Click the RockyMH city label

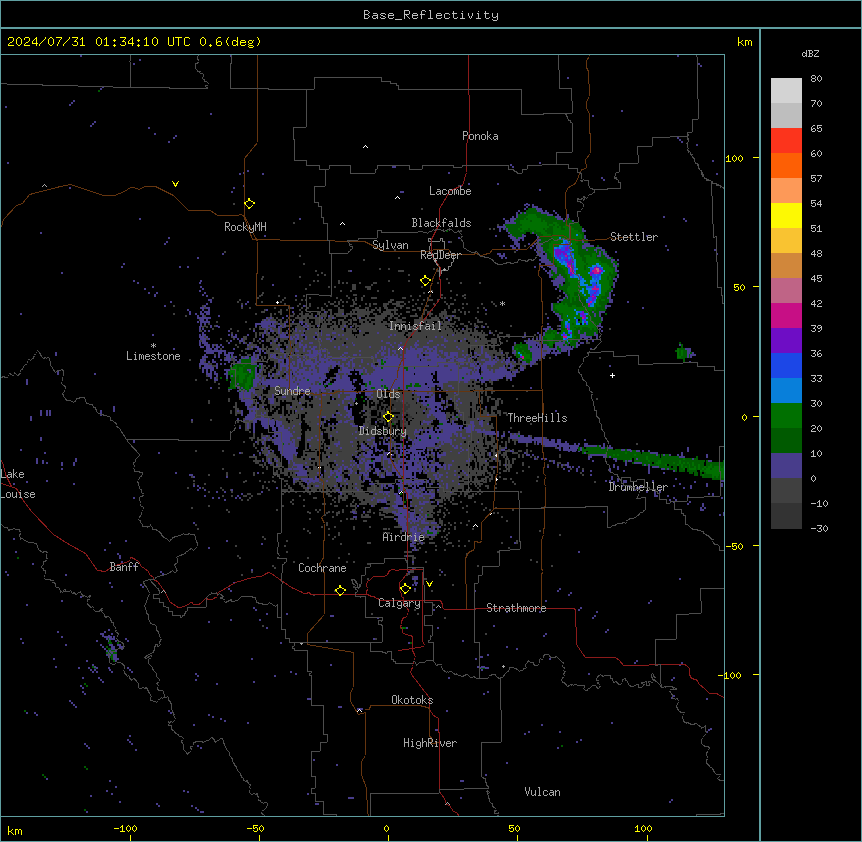point(245,227)
